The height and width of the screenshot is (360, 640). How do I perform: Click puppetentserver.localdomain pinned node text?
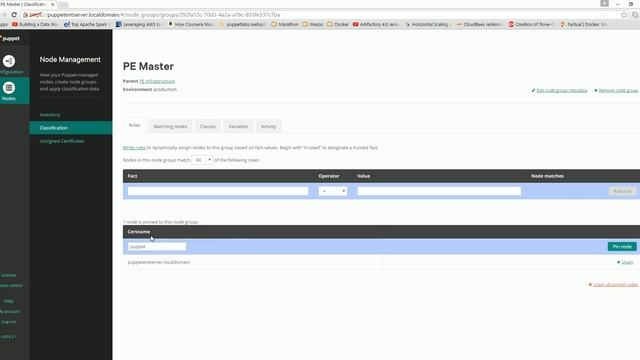(x=159, y=262)
